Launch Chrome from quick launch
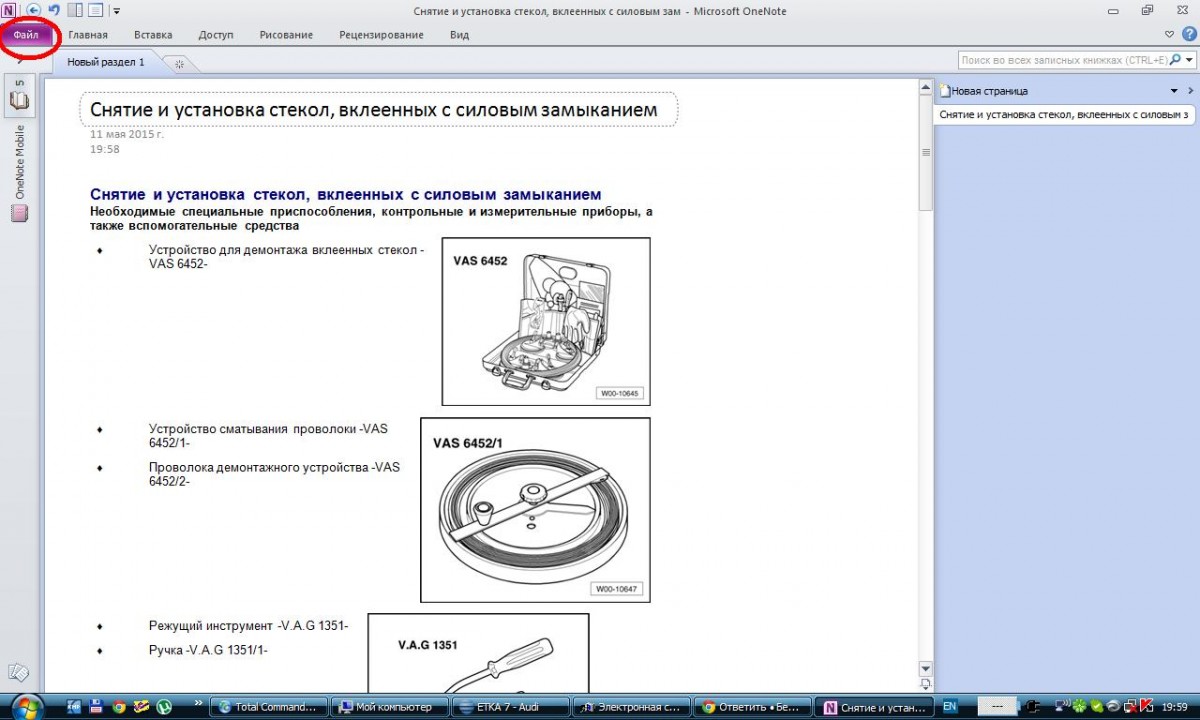 (x=119, y=706)
